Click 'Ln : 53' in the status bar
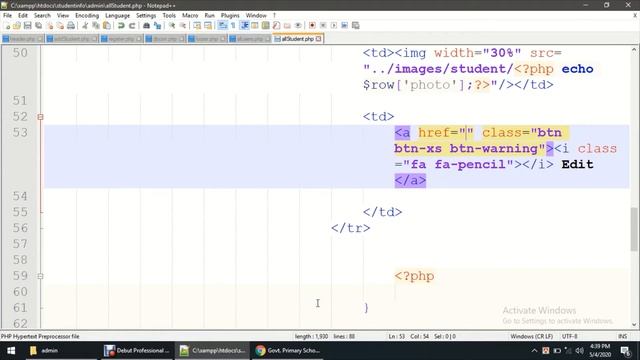640x360 pixels. [x=396, y=336]
